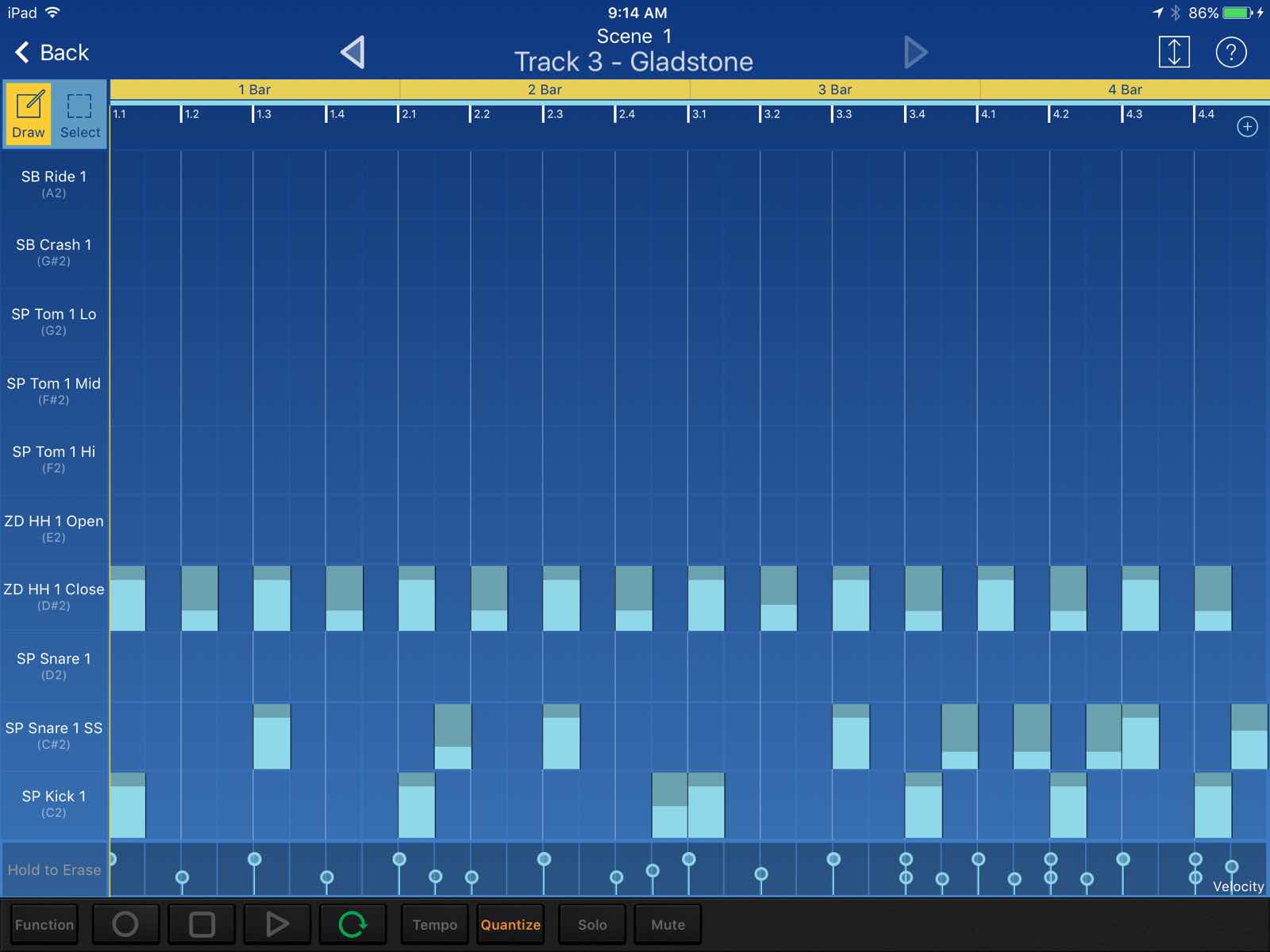The width and height of the screenshot is (1270, 952).
Task: Tap the SB Crash 1 (G#2) pad row
Action: coord(54,252)
